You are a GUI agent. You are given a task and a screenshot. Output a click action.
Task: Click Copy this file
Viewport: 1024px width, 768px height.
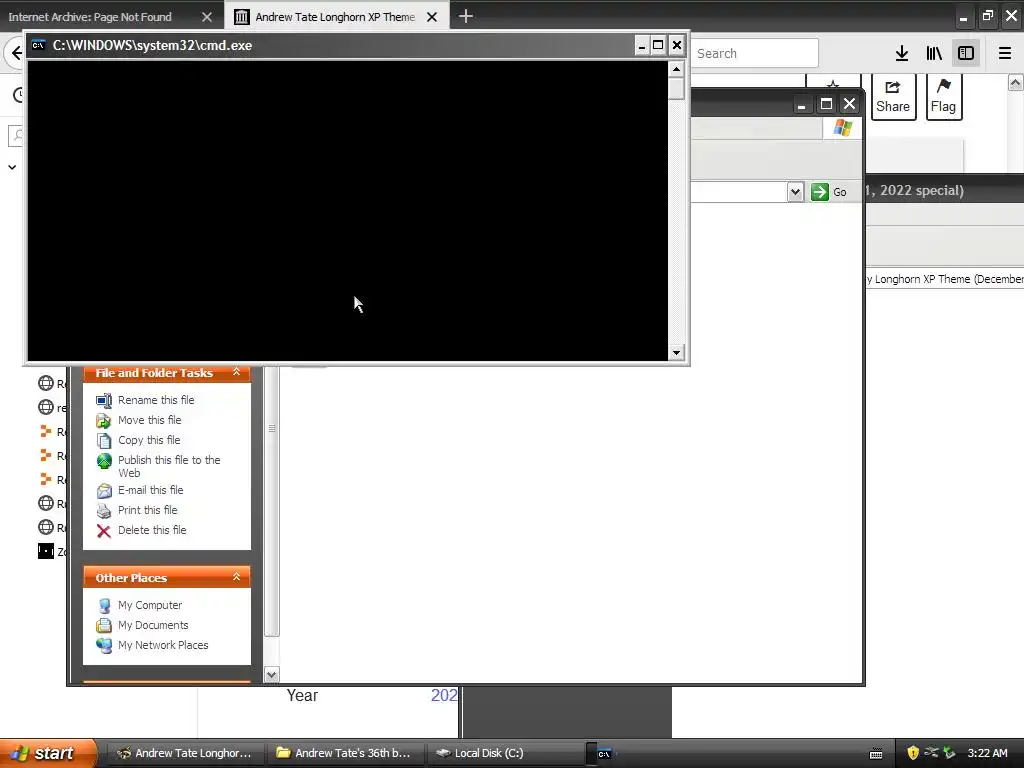click(149, 440)
